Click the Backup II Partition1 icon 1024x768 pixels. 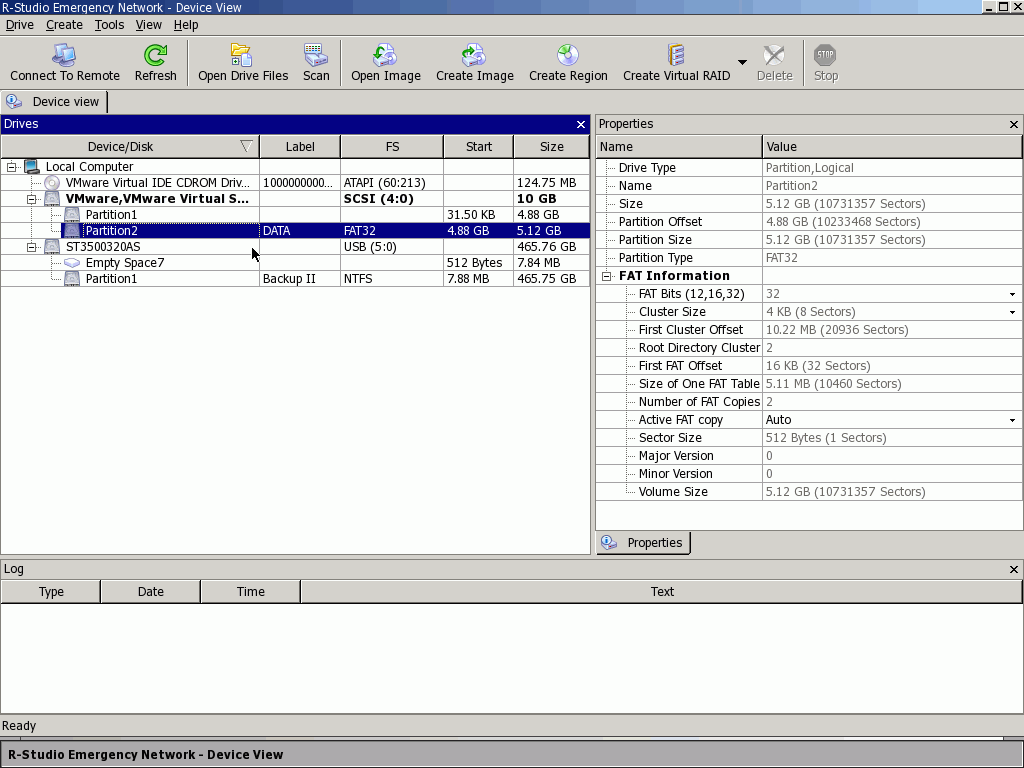[x=72, y=279]
